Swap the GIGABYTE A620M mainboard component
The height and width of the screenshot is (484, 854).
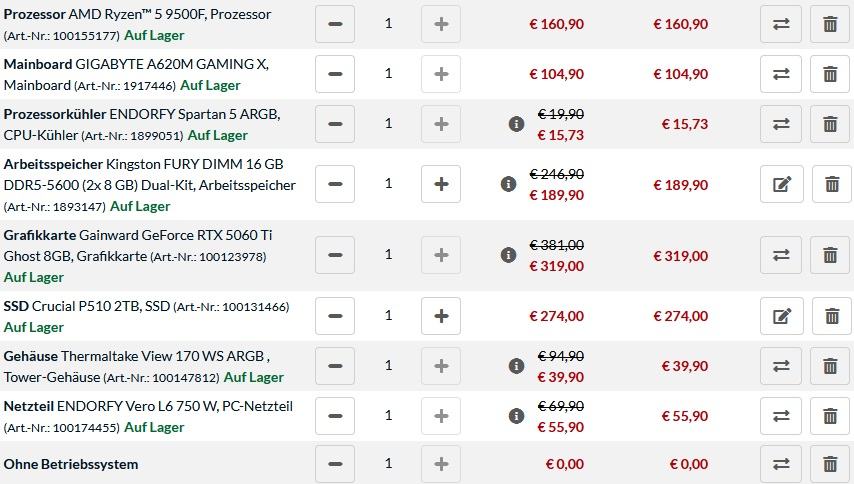(781, 74)
